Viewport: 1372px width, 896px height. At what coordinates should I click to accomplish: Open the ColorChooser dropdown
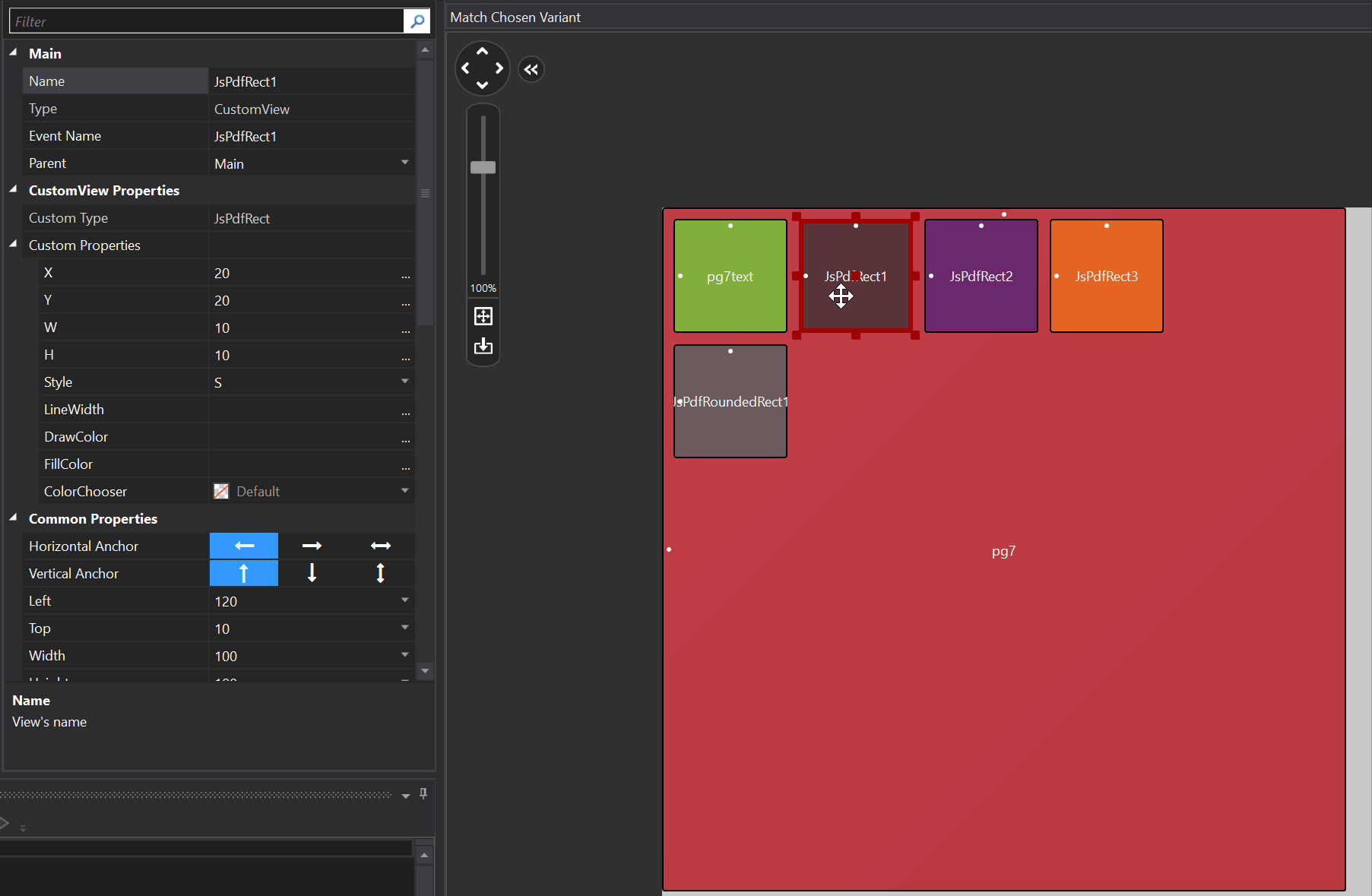point(405,491)
